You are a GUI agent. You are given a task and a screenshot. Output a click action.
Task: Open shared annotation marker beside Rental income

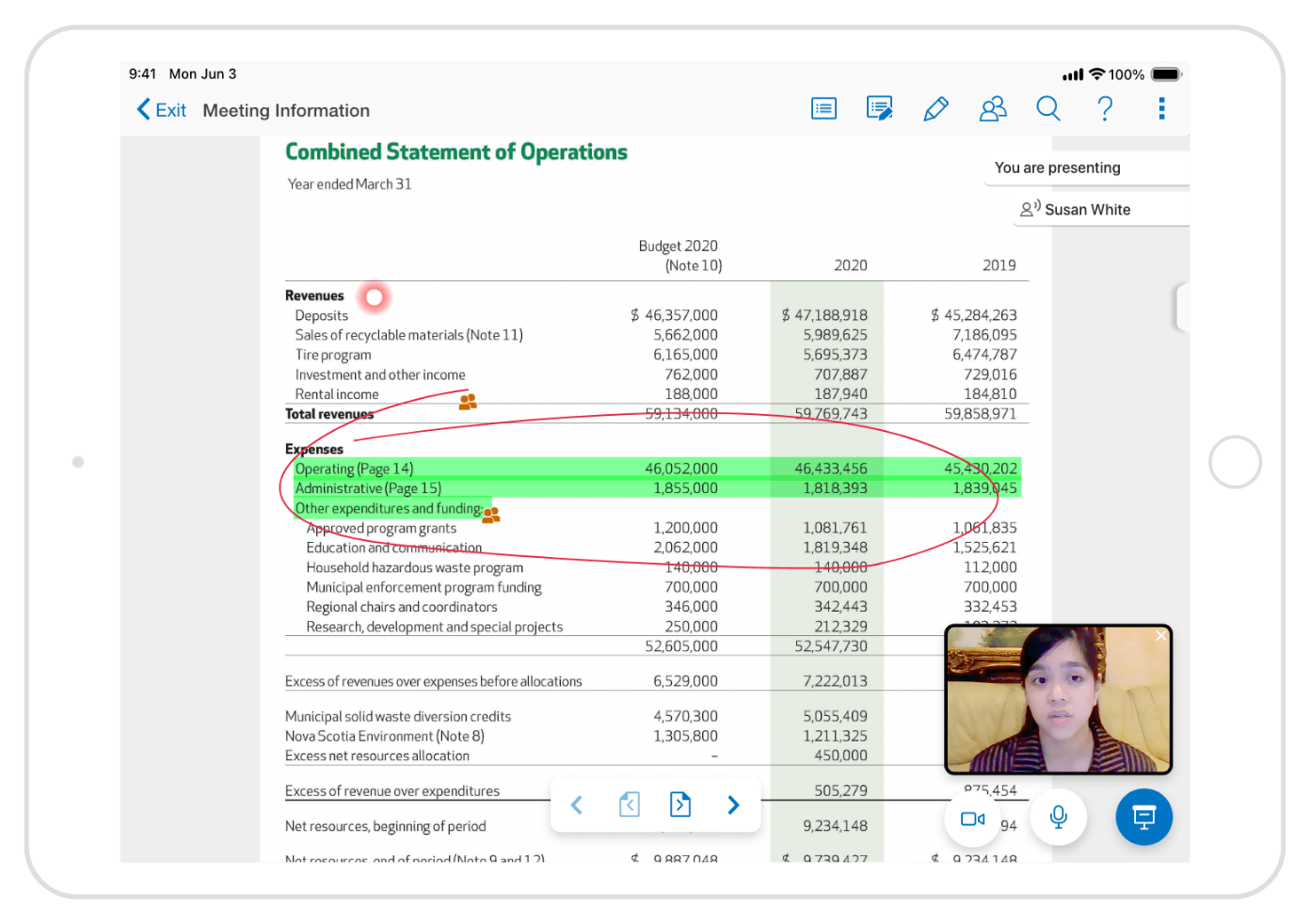[x=468, y=402]
